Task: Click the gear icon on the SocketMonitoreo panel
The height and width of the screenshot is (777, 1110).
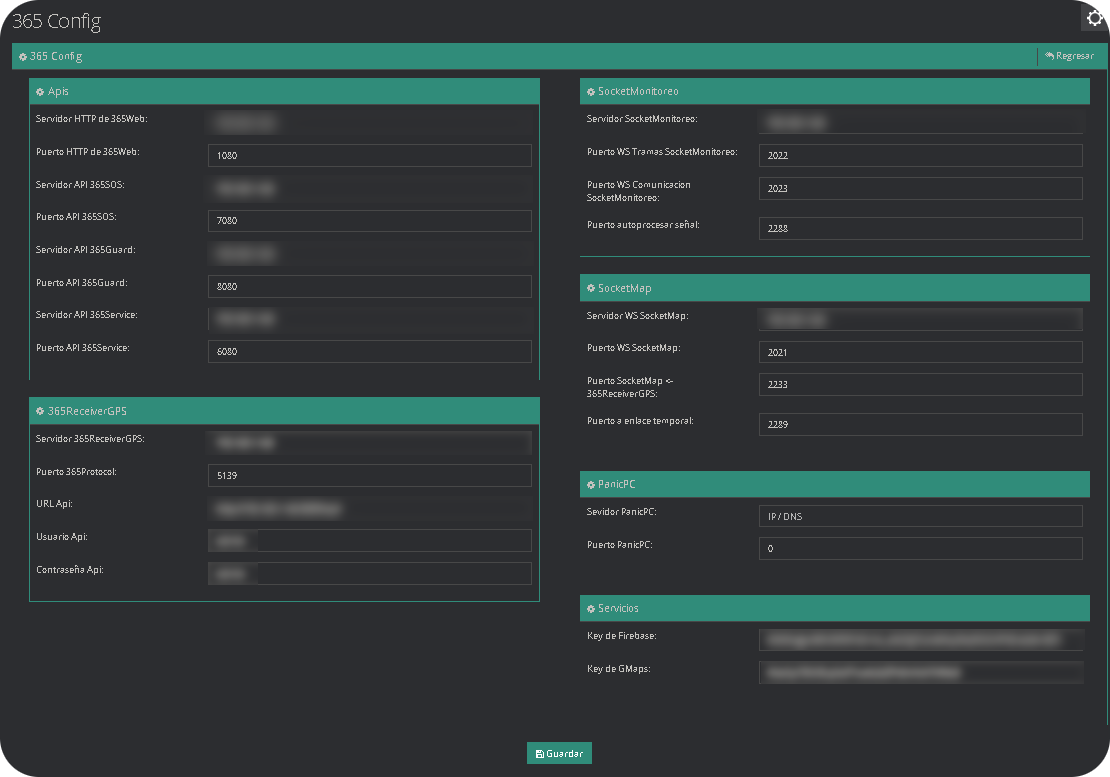Action: (x=591, y=90)
